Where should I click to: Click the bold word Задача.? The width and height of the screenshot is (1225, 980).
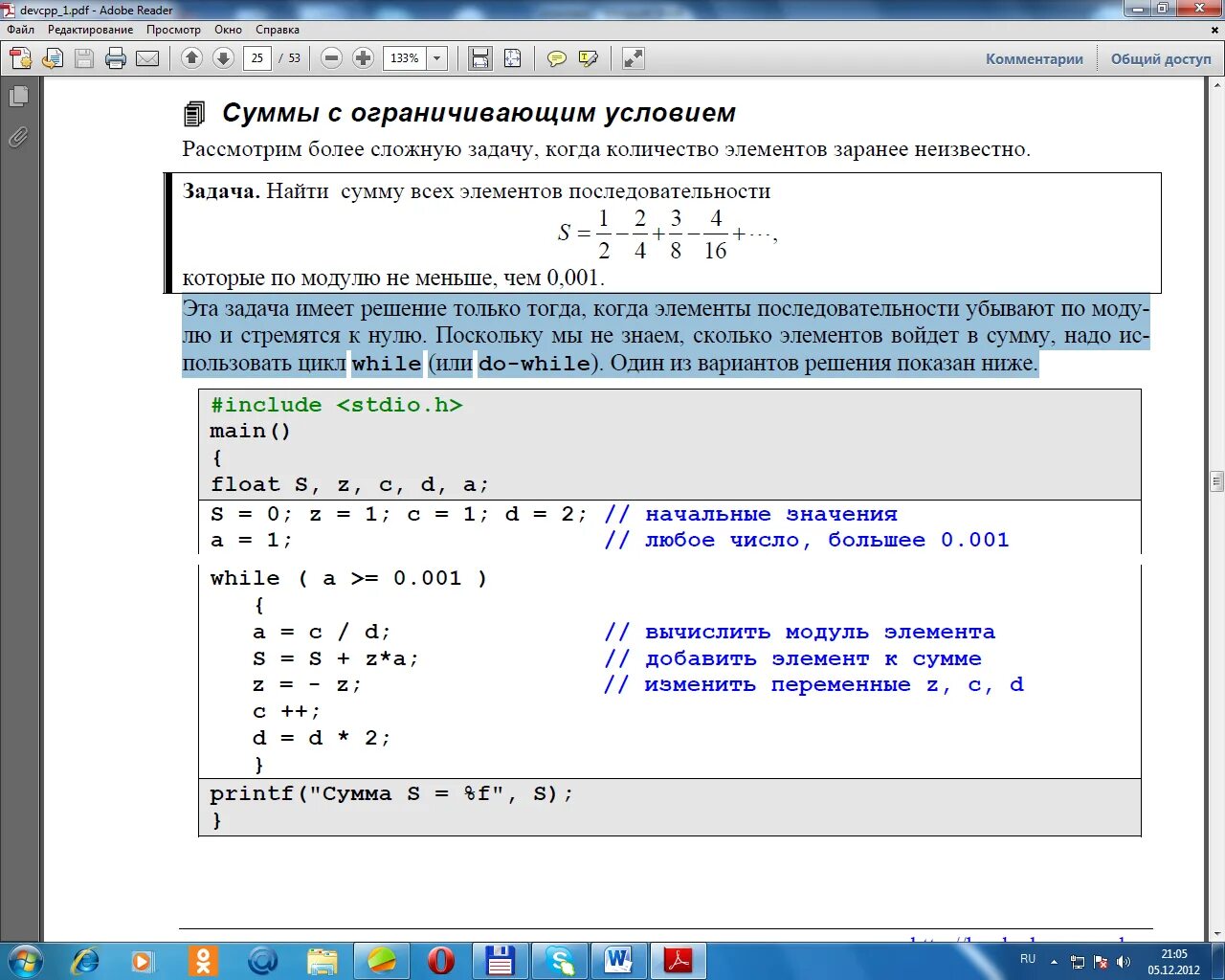pos(221,190)
